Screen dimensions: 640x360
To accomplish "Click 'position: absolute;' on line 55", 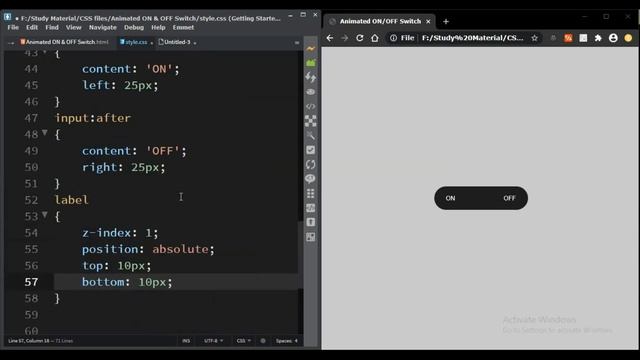I will [148, 249].
